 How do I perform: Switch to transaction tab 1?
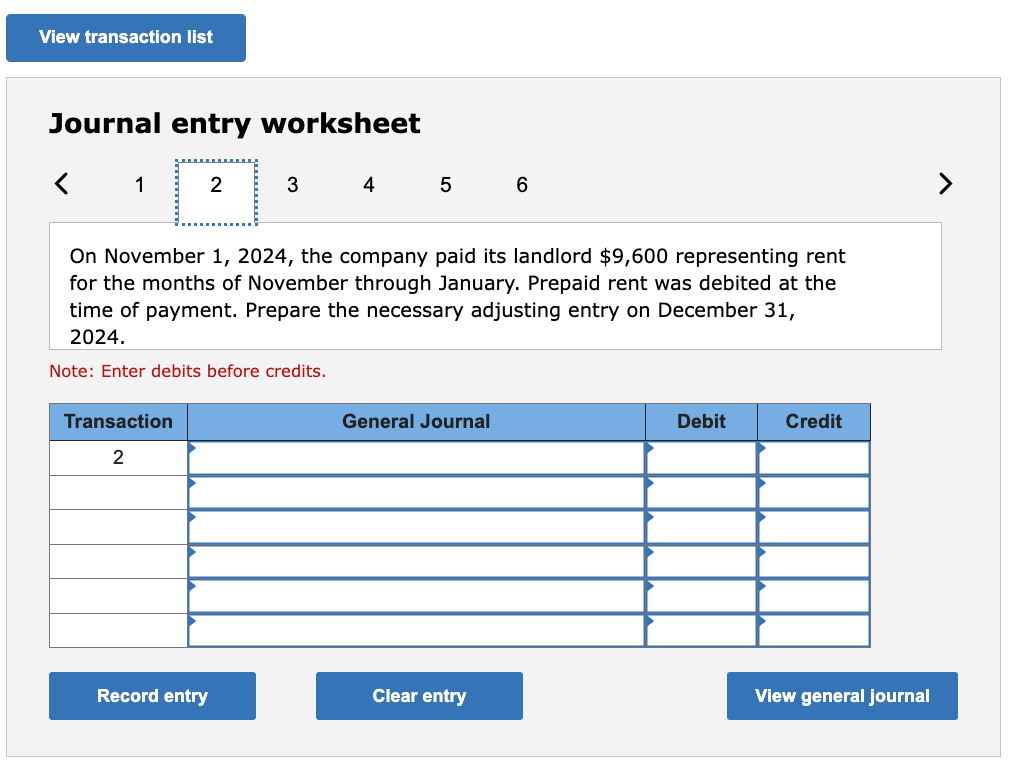pyautogui.click(x=139, y=184)
